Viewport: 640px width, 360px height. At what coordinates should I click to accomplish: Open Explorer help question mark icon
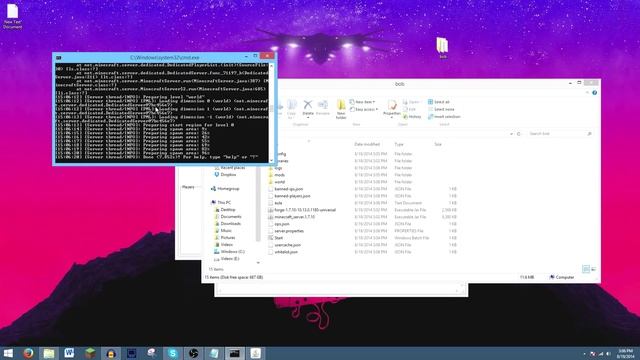(x=594, y=93)
